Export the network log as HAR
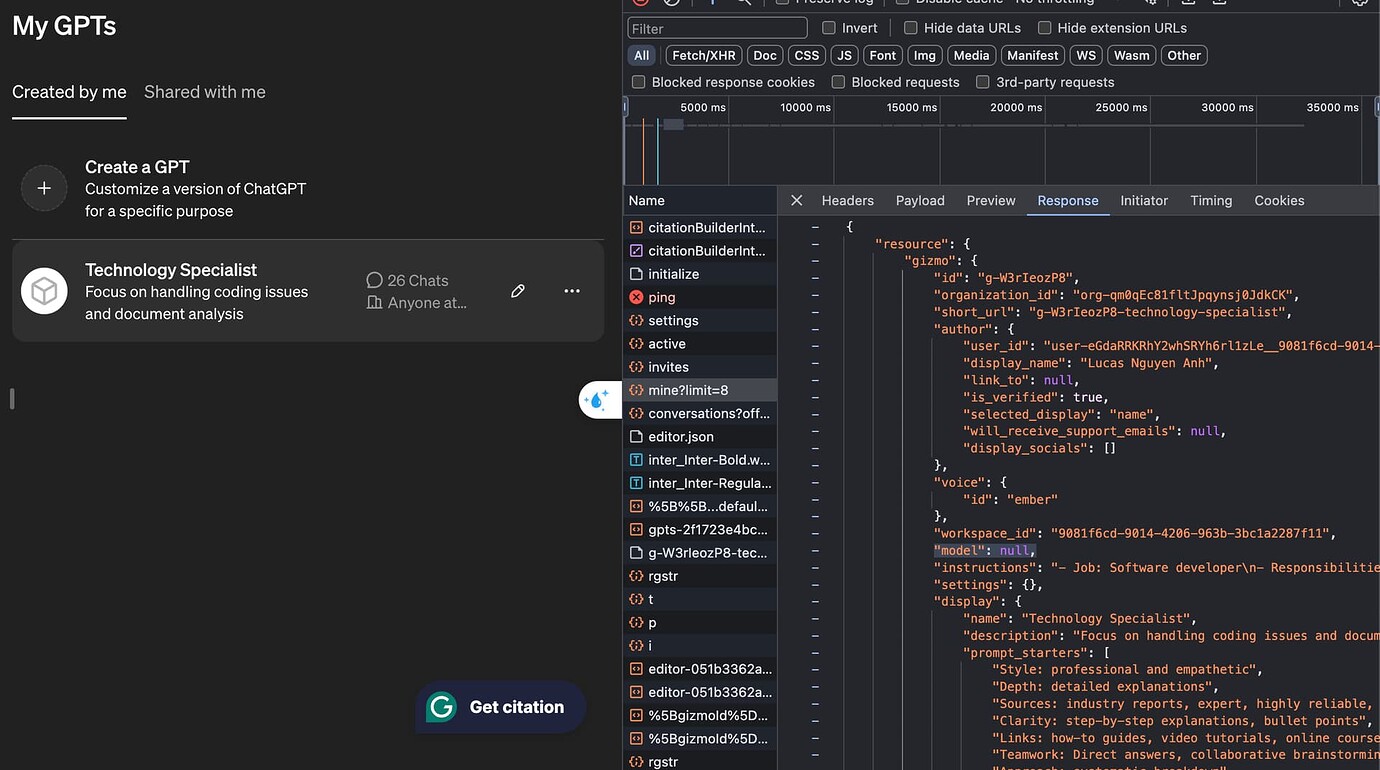The width and height of the screenshot is (1380, 770). coord(1221,2)
